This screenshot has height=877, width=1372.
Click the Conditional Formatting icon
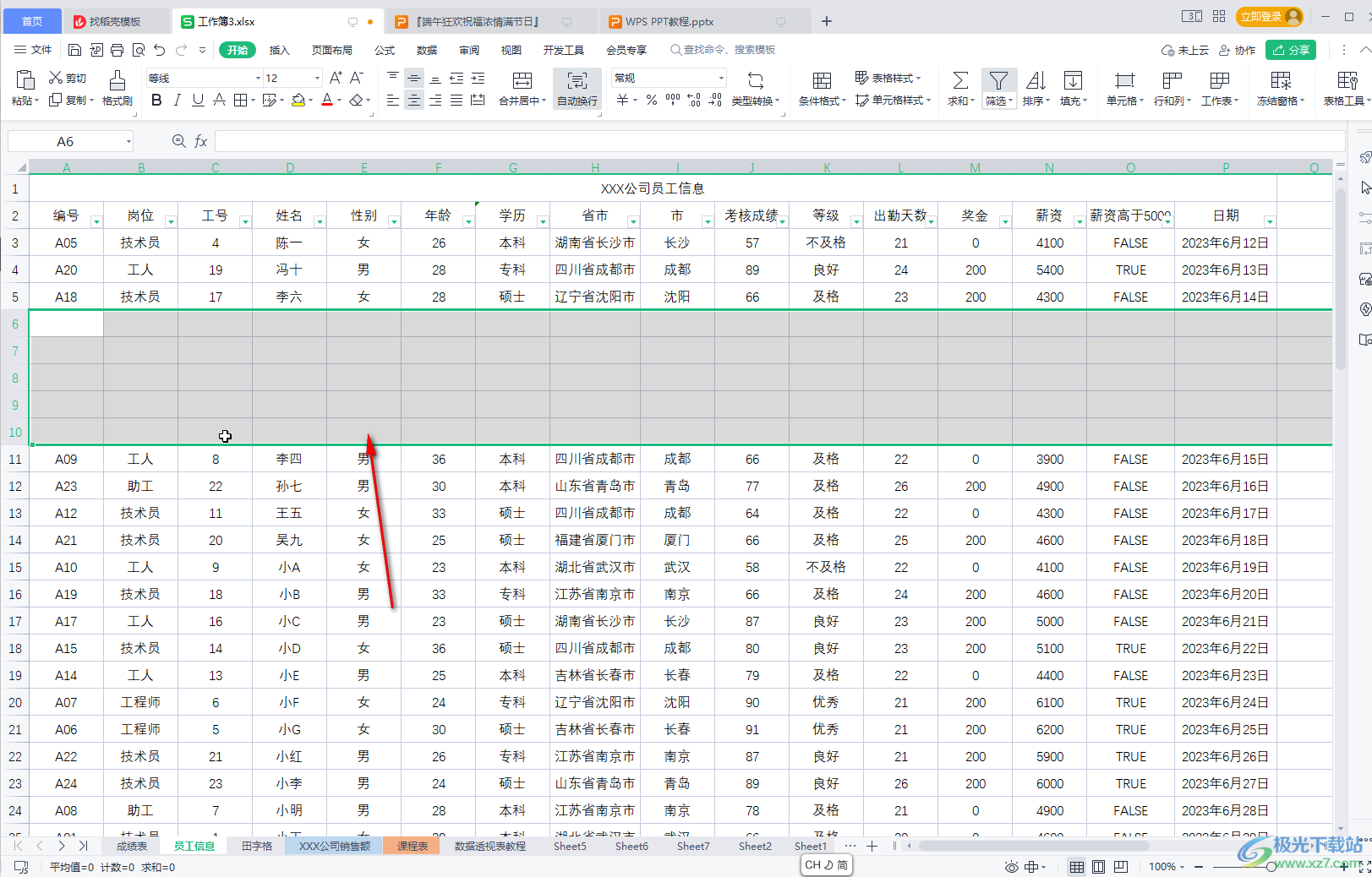822,80
